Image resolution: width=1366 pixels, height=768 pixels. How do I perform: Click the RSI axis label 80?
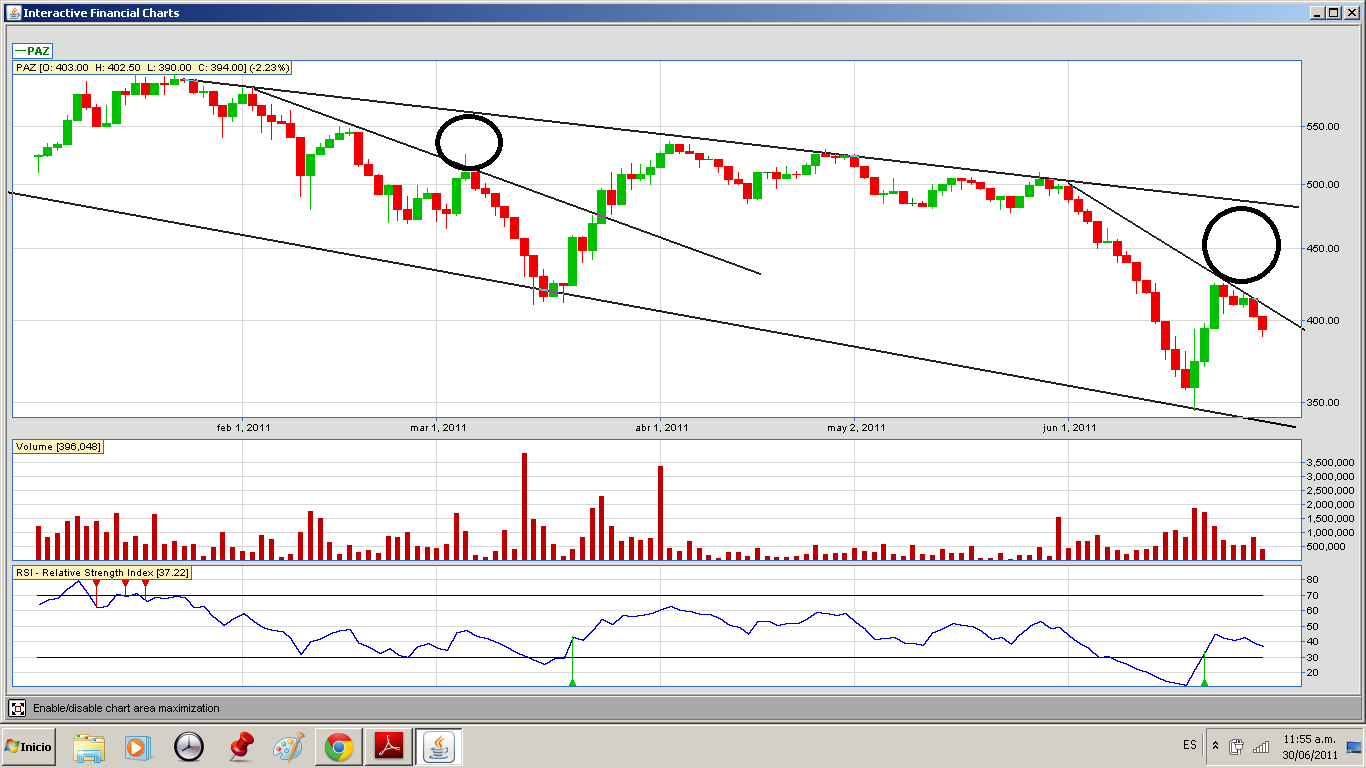tap(1312, 580)
